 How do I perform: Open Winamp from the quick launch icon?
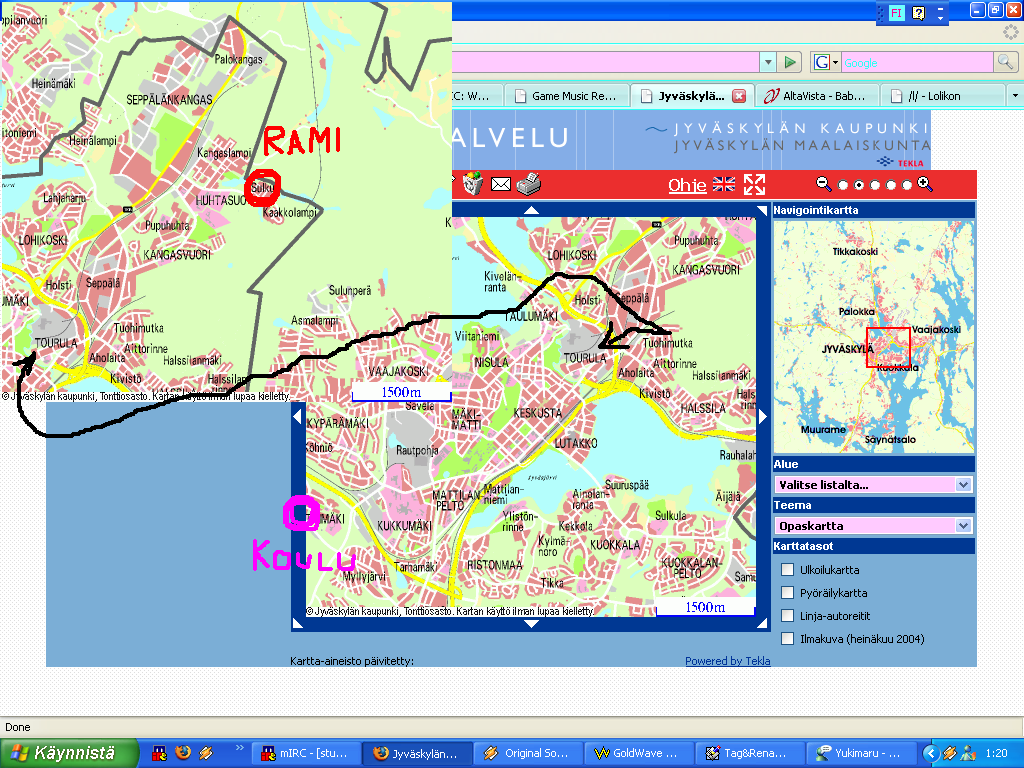[206, 753]
